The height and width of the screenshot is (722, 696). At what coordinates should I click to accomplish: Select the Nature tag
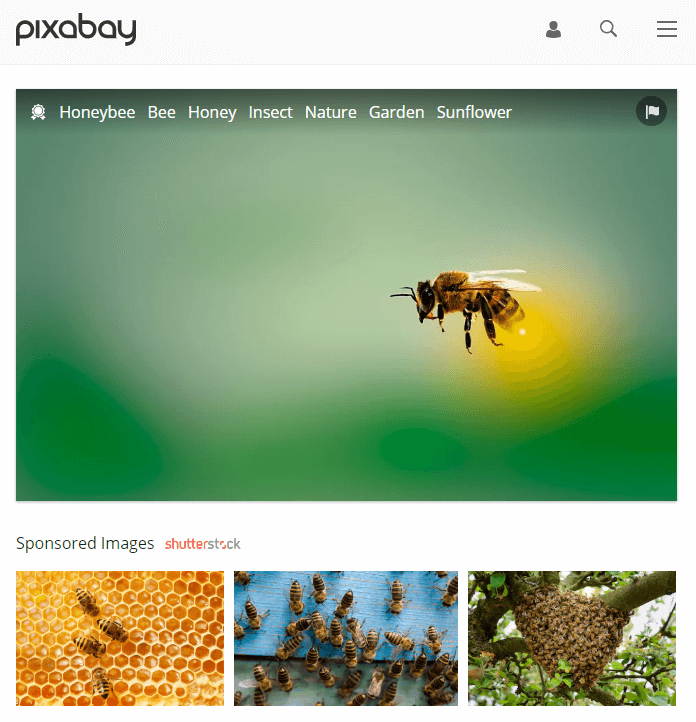[331, 112]
